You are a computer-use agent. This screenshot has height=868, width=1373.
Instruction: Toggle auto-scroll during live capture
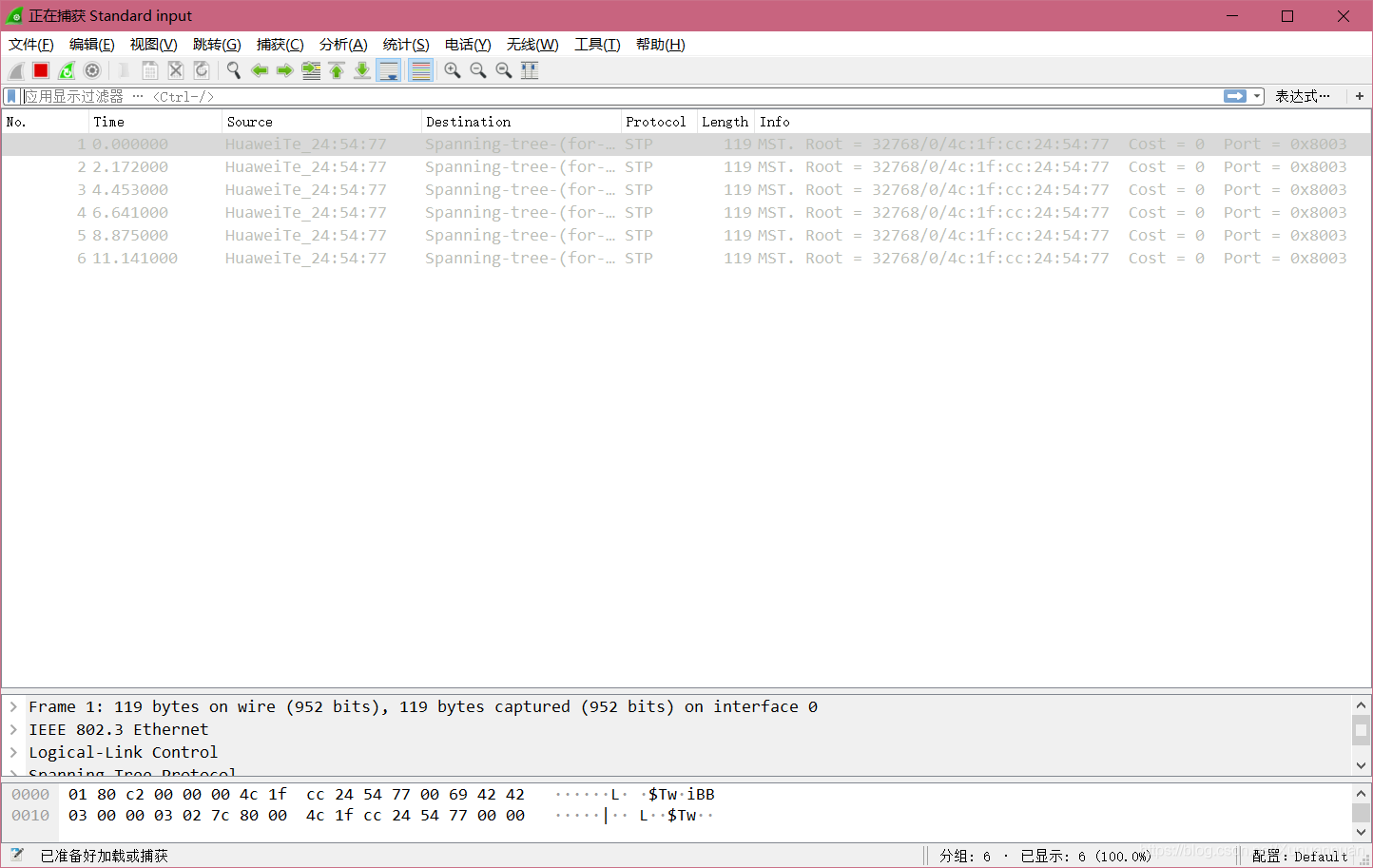(389, 70)
